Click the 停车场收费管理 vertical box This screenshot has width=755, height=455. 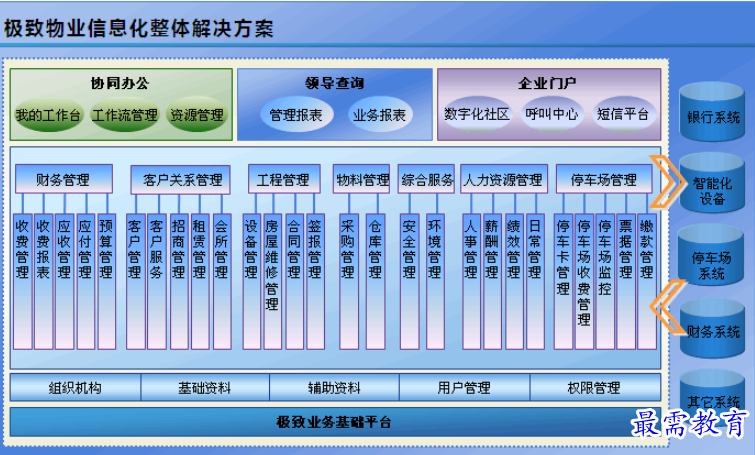(x=584, y=281)
